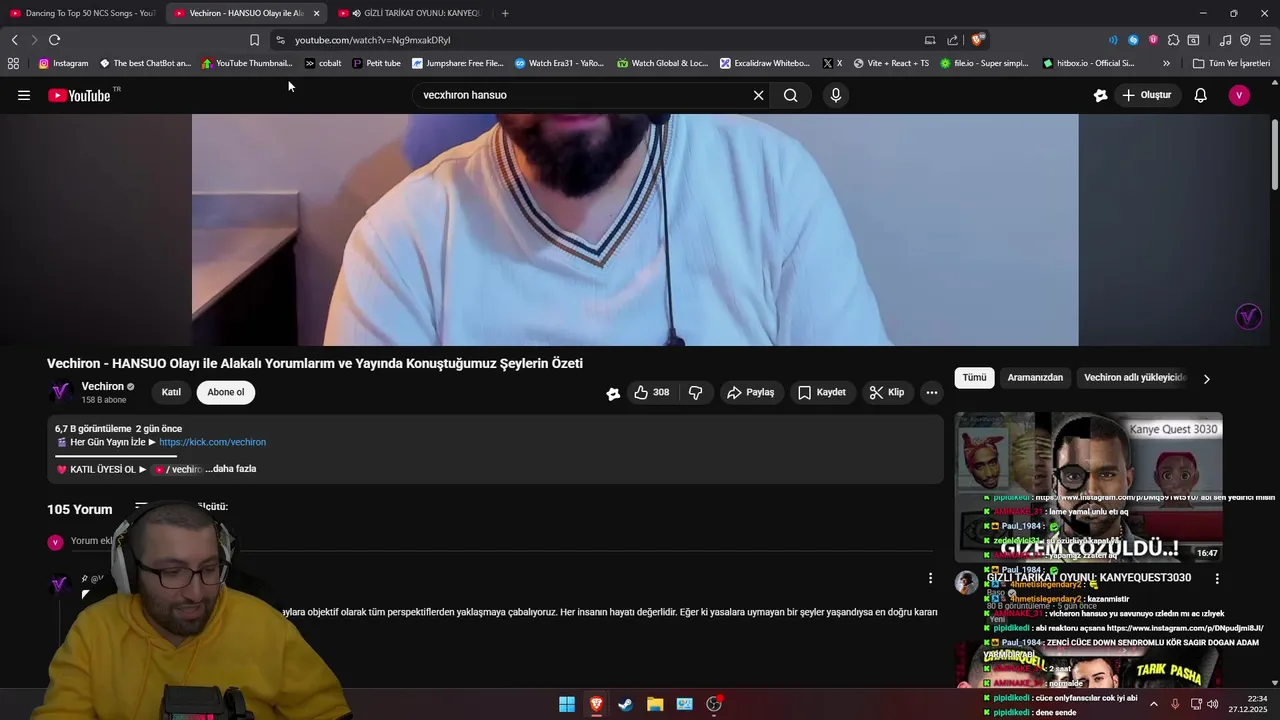Click the Abone ol subscribe button

click(226, 392)
